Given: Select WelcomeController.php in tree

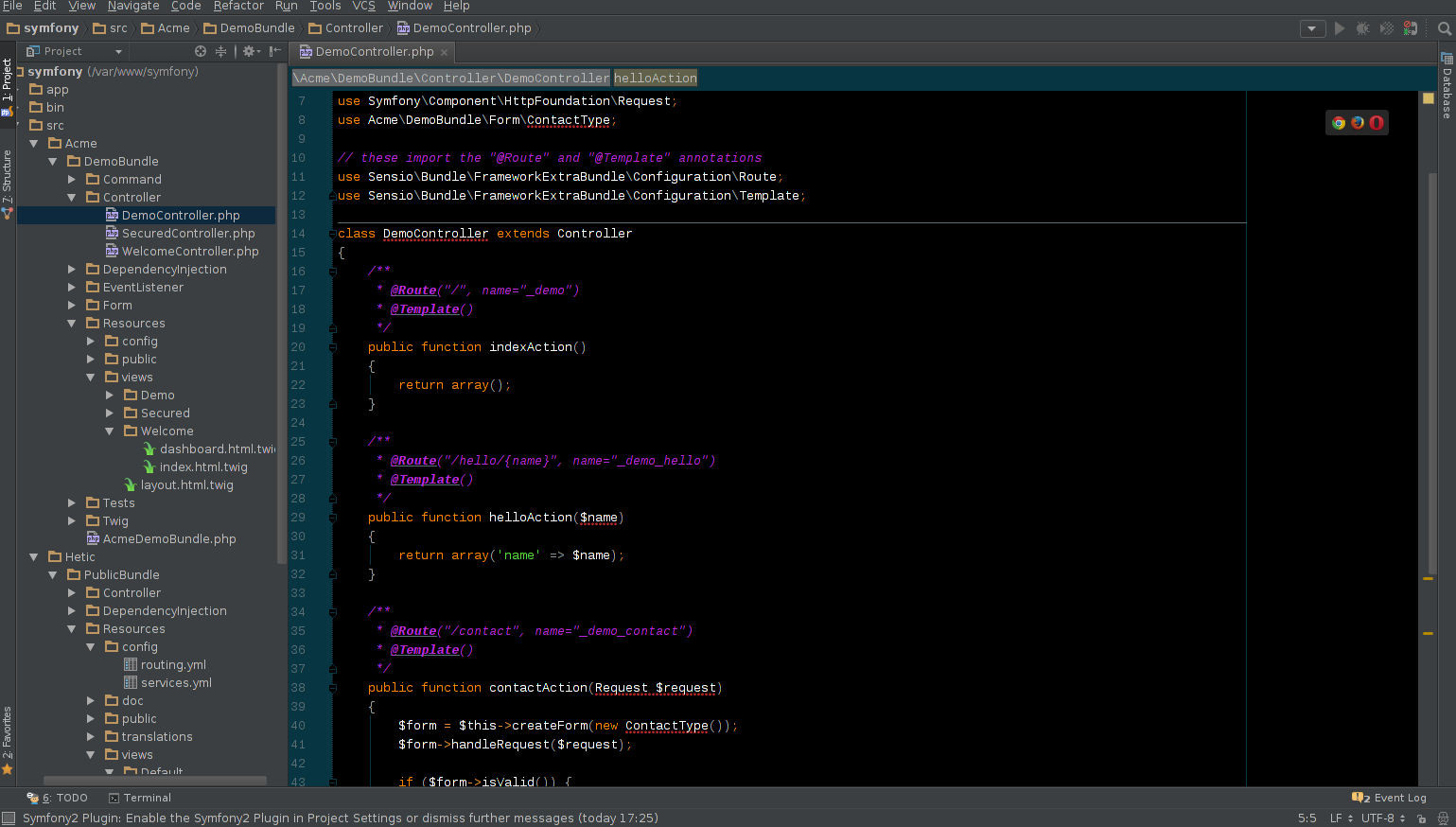Looking at the screenshot, I should (182, 252).
